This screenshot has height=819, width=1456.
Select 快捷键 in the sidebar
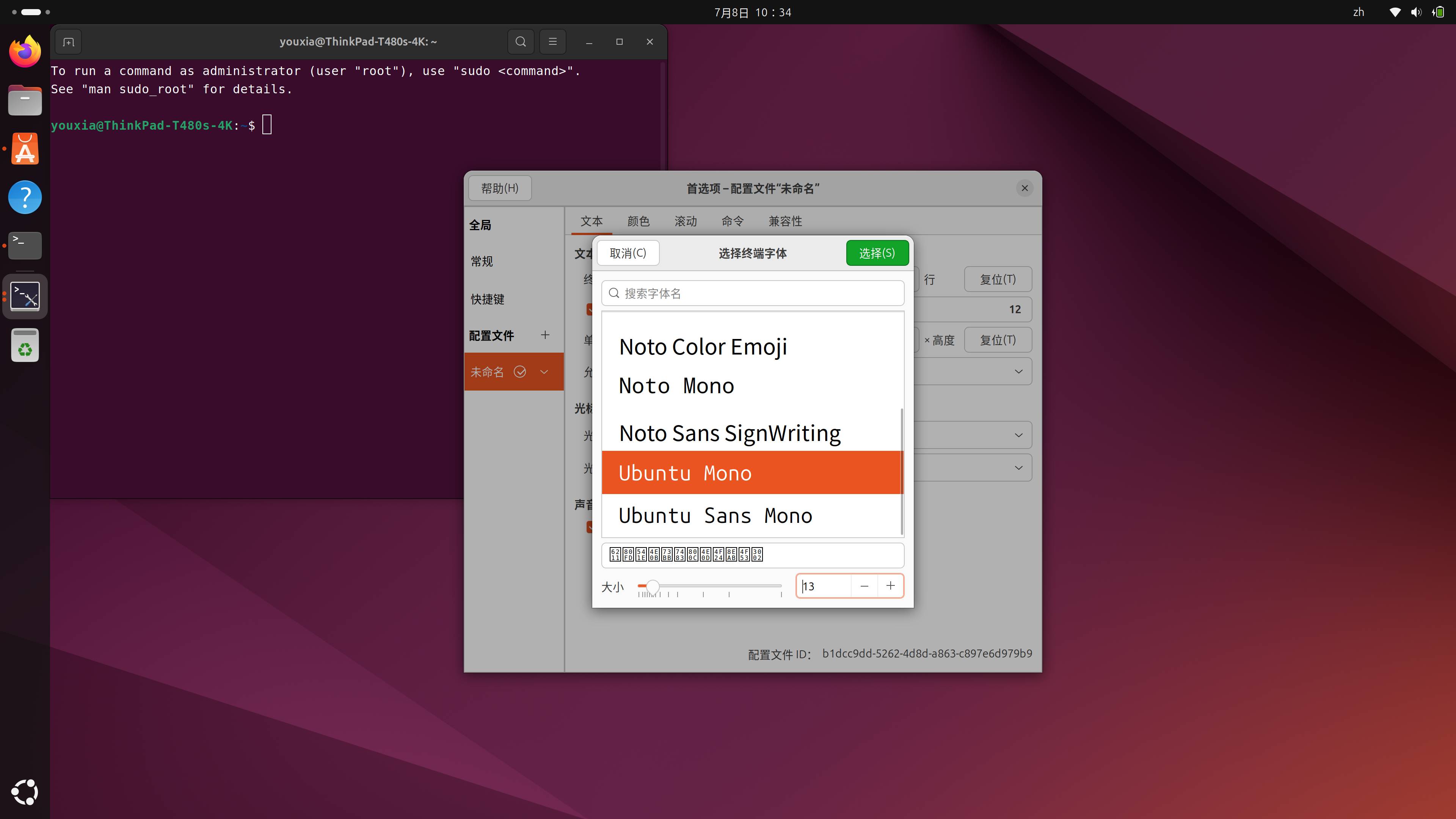[x=514, y=299]
